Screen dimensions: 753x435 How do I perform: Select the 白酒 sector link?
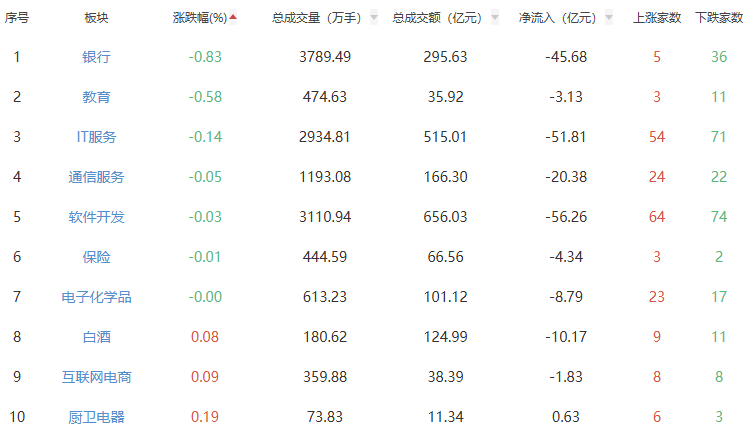pos(96,337)
